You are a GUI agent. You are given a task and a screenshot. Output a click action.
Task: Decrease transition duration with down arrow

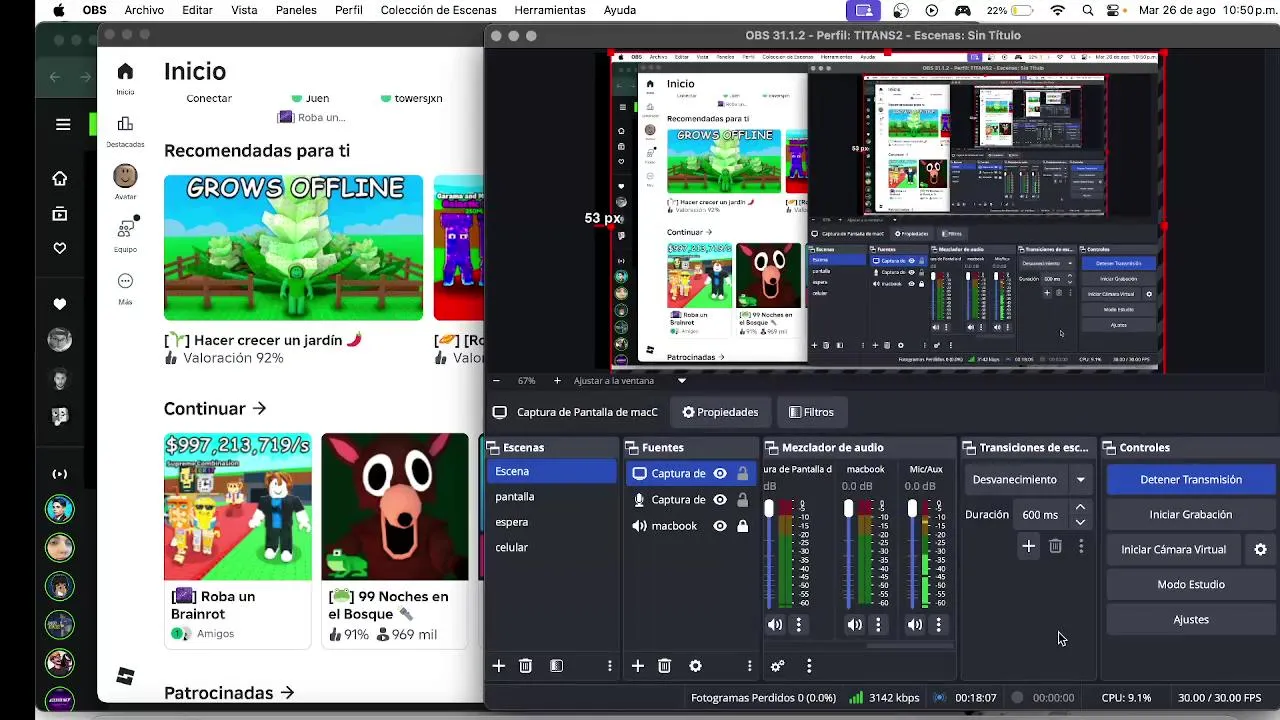pyautogui.click(x=1080, y=522)
